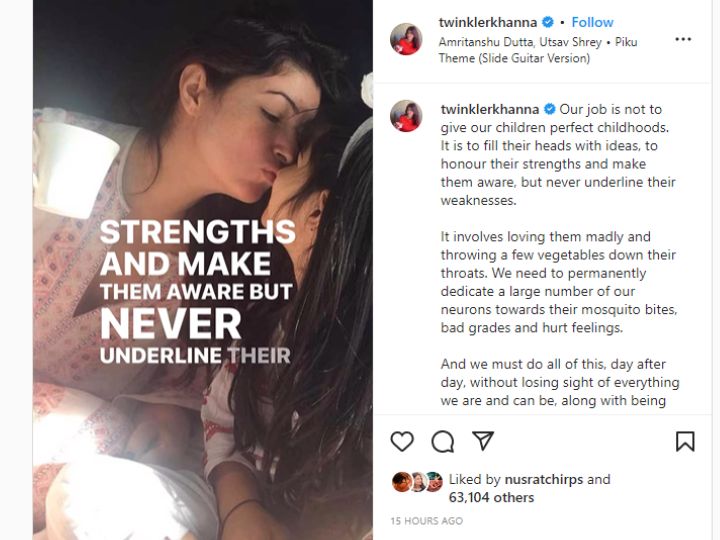Follow twinklerkhanna's account
The image size is (720, 540).
pyautogui.click(x=592, y=22)
